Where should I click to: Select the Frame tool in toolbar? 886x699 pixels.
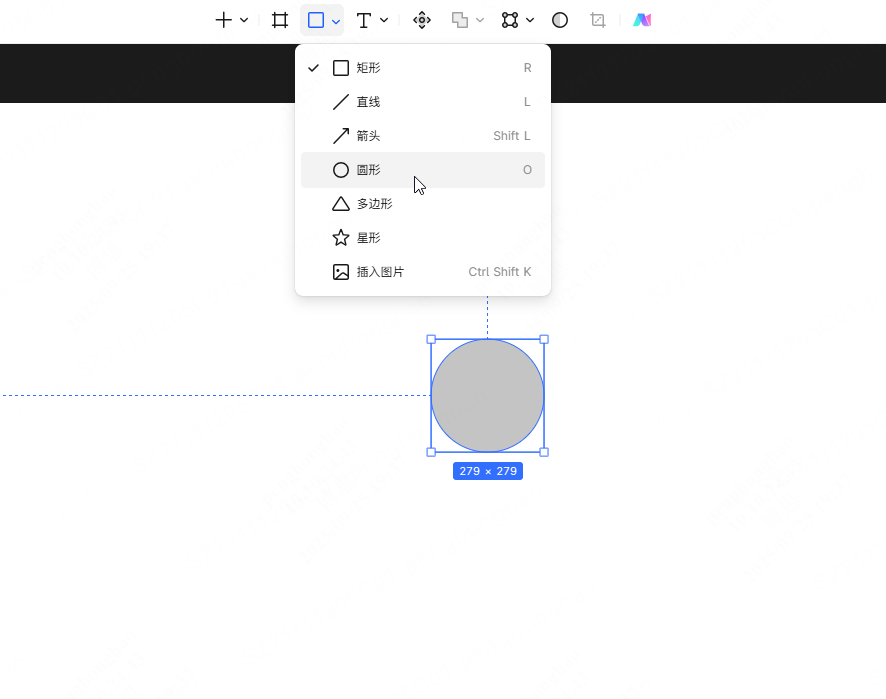tap(280, 20)
